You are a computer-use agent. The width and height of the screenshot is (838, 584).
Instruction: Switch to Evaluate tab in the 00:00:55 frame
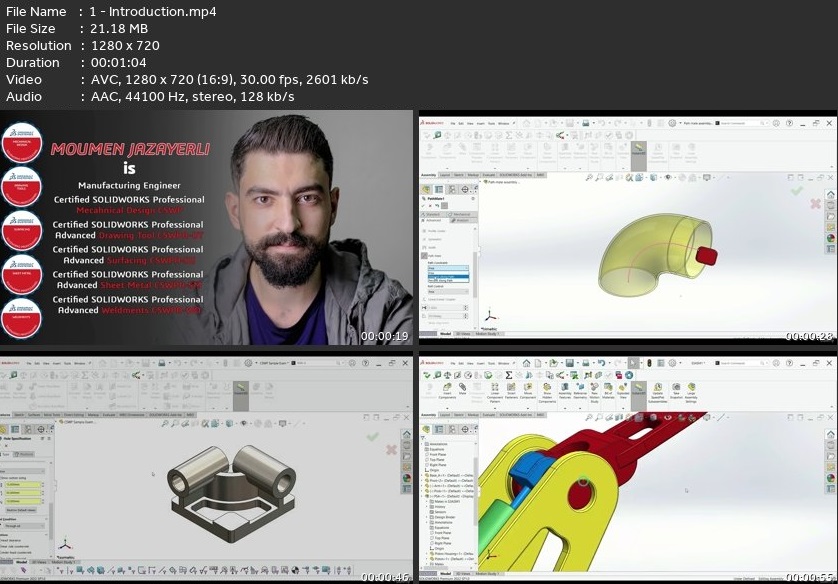[488, 415]
